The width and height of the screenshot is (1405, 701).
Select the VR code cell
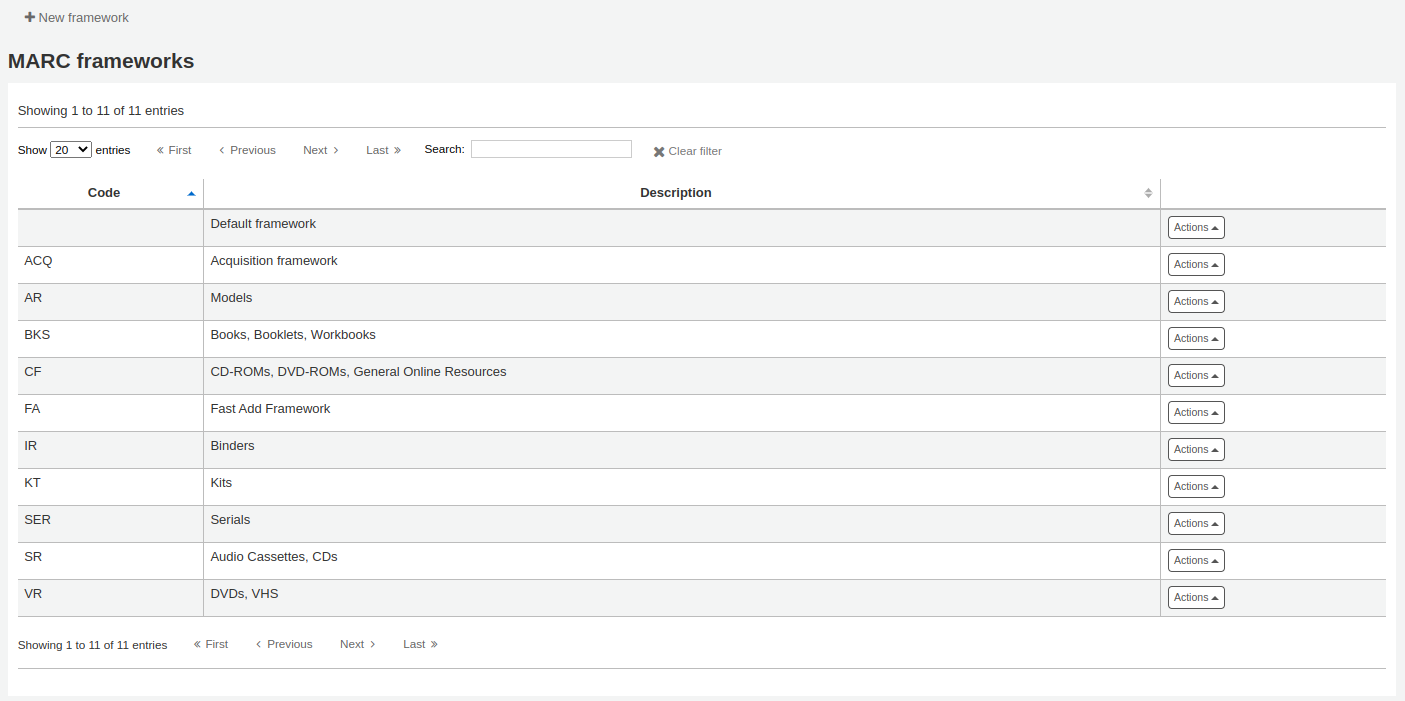[110, 598]
